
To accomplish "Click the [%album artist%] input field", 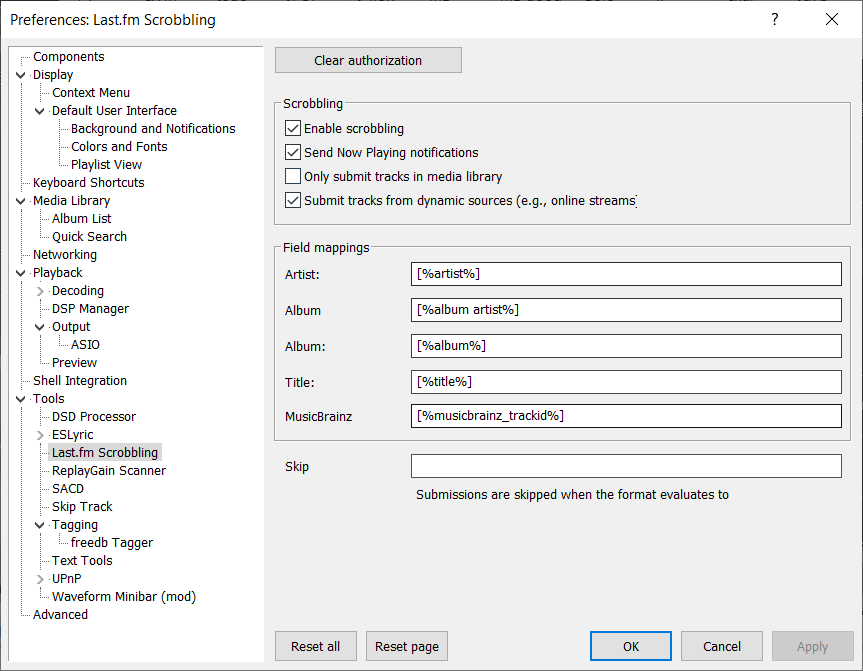I will pyautogui.click(x=626, y=310).
